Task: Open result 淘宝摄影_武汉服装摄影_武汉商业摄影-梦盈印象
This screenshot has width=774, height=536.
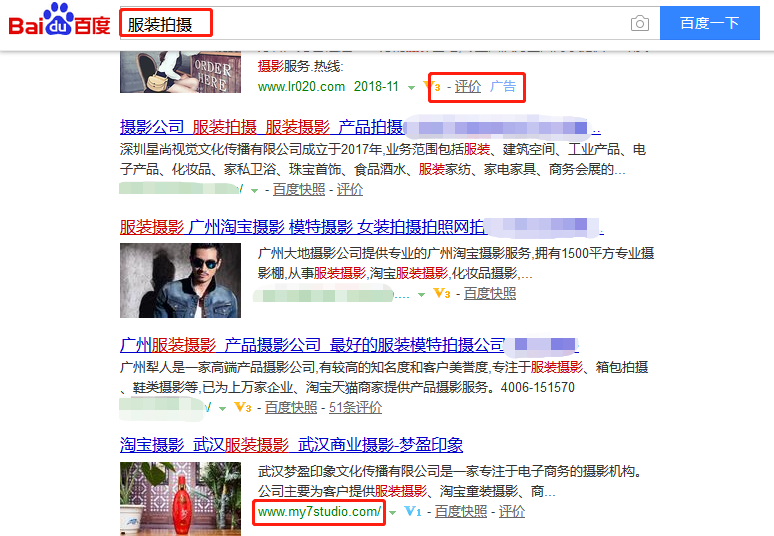Action: 291,445
